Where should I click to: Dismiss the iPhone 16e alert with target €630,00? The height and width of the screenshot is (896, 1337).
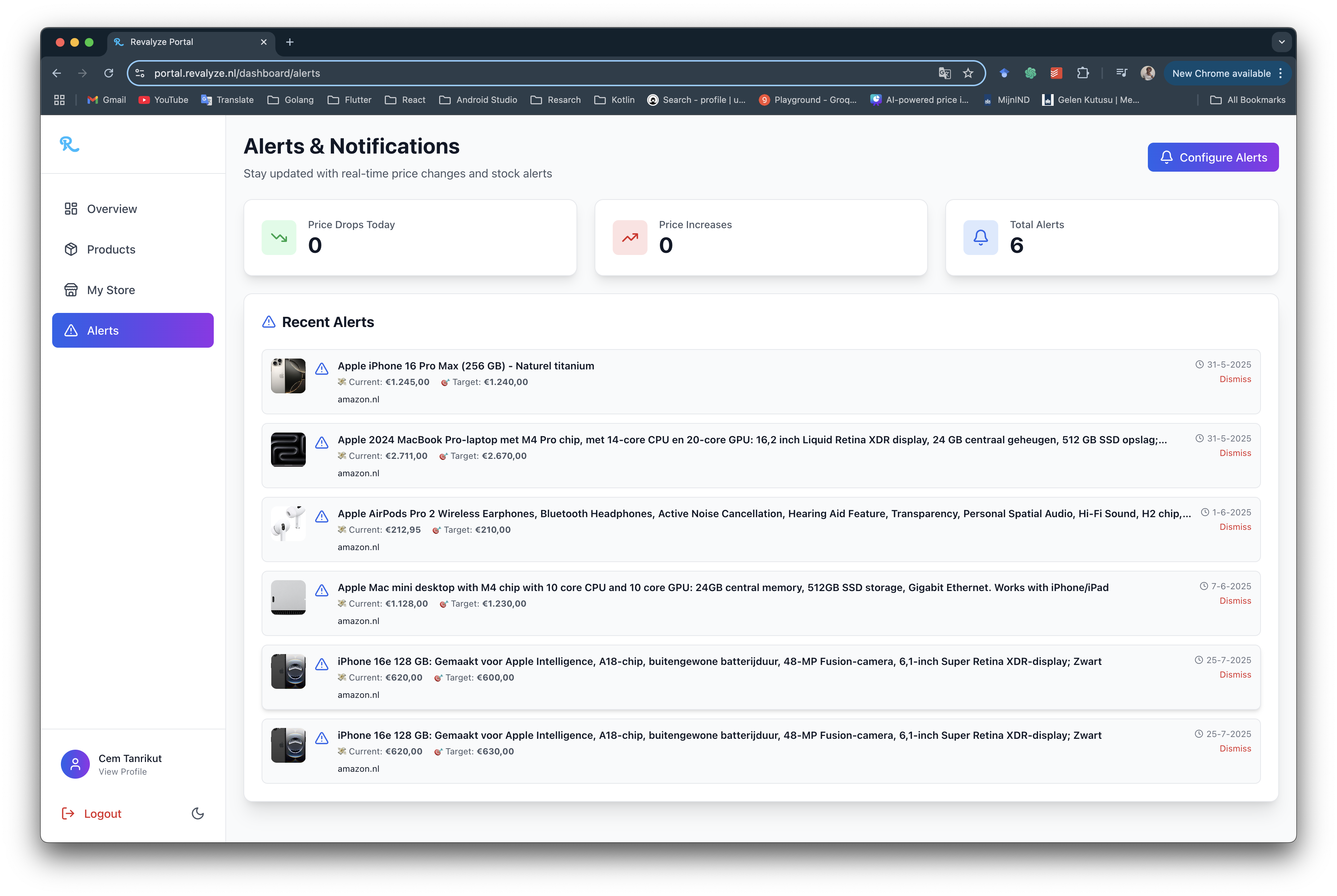(1235, 749)
